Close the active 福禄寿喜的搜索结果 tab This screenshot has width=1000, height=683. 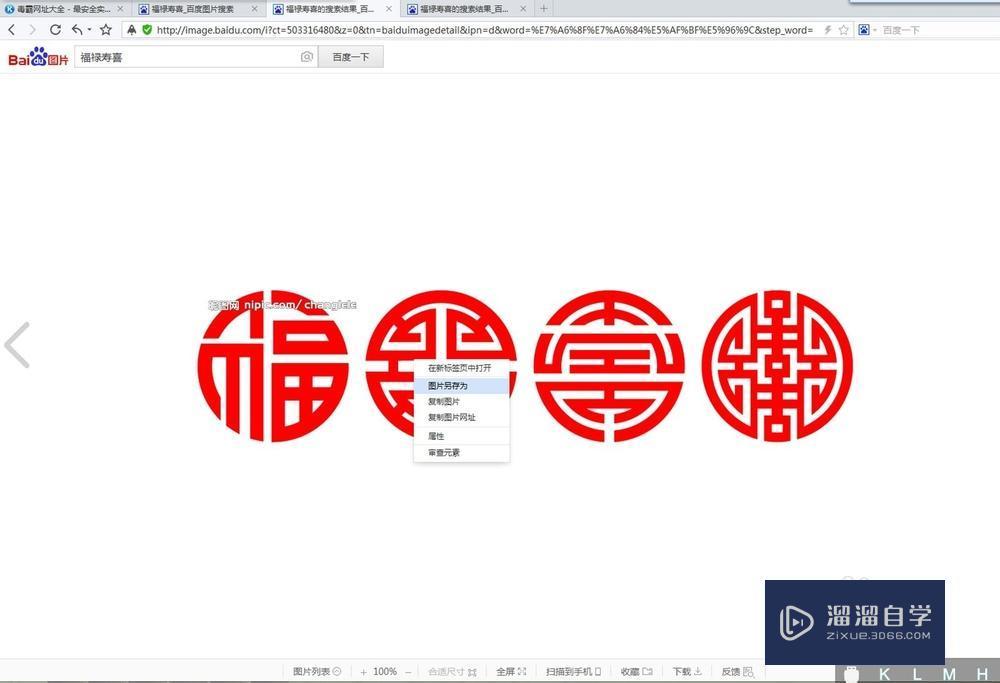389,9
